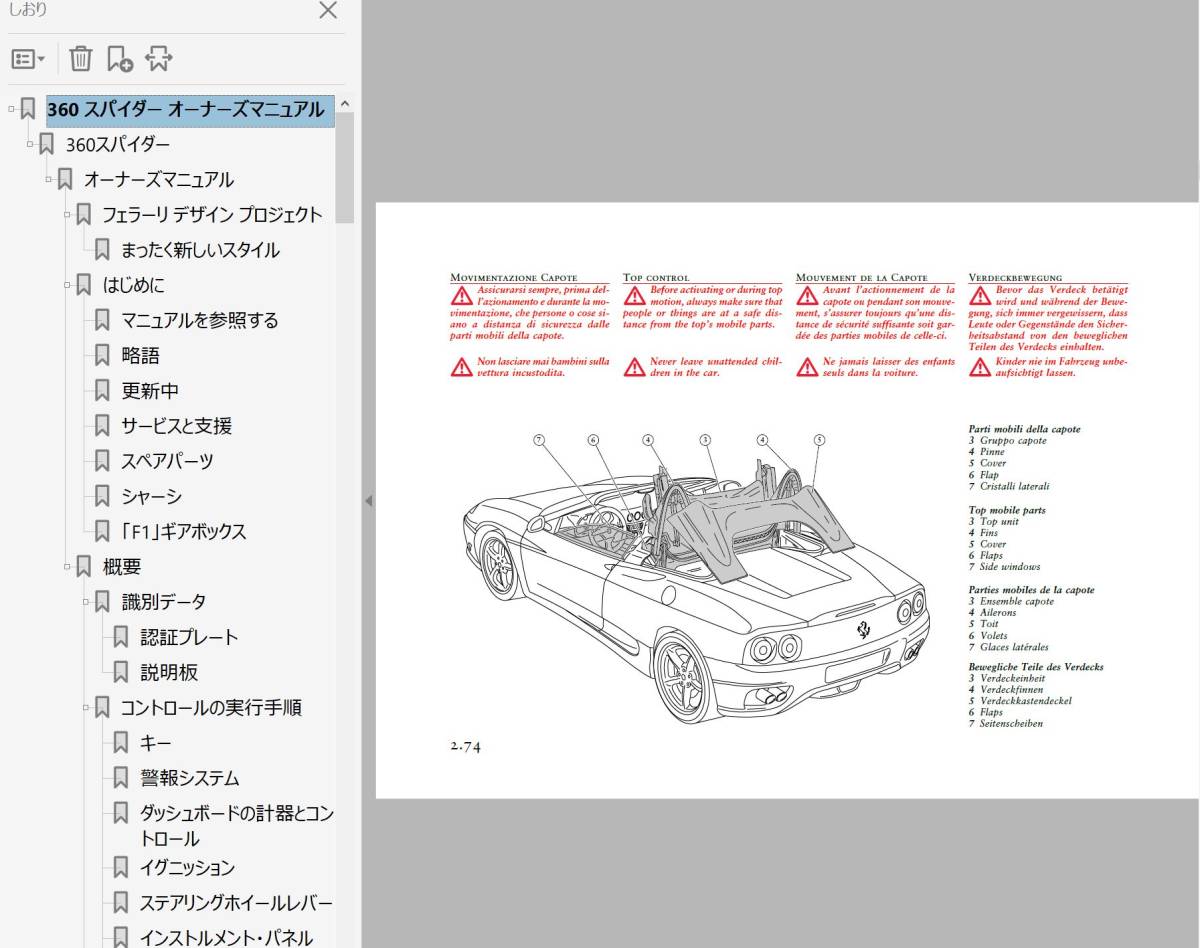This screenshot has width=1200, height=948.
Task: Click the bookmark icon beside 説明板
Action: pos(121,672)
